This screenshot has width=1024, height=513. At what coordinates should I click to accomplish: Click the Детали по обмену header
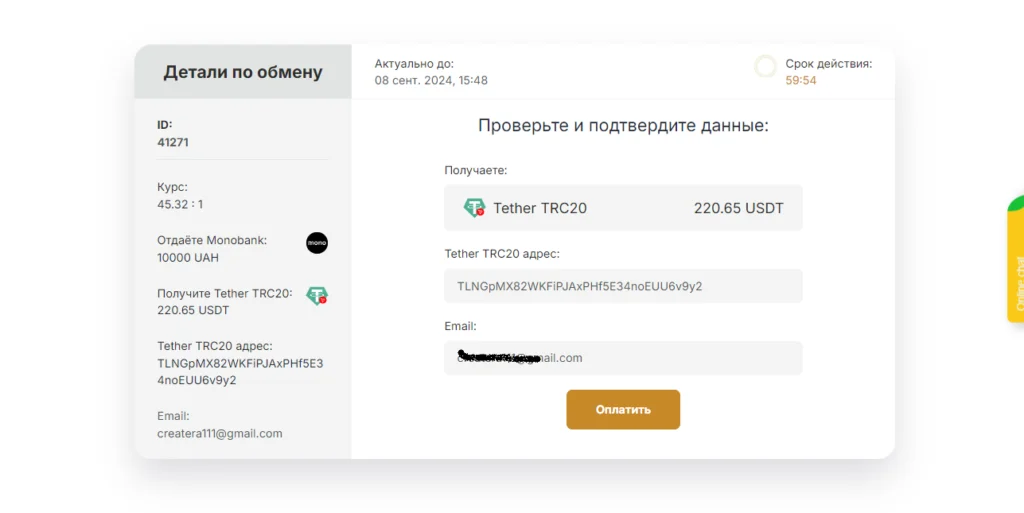point(243,72)
